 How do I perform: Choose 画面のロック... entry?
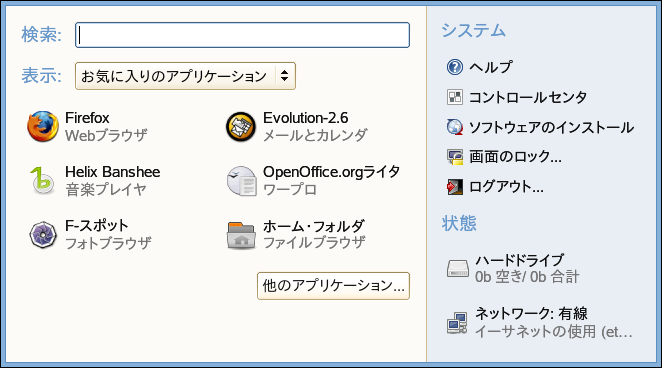click(x=515, y=157)
